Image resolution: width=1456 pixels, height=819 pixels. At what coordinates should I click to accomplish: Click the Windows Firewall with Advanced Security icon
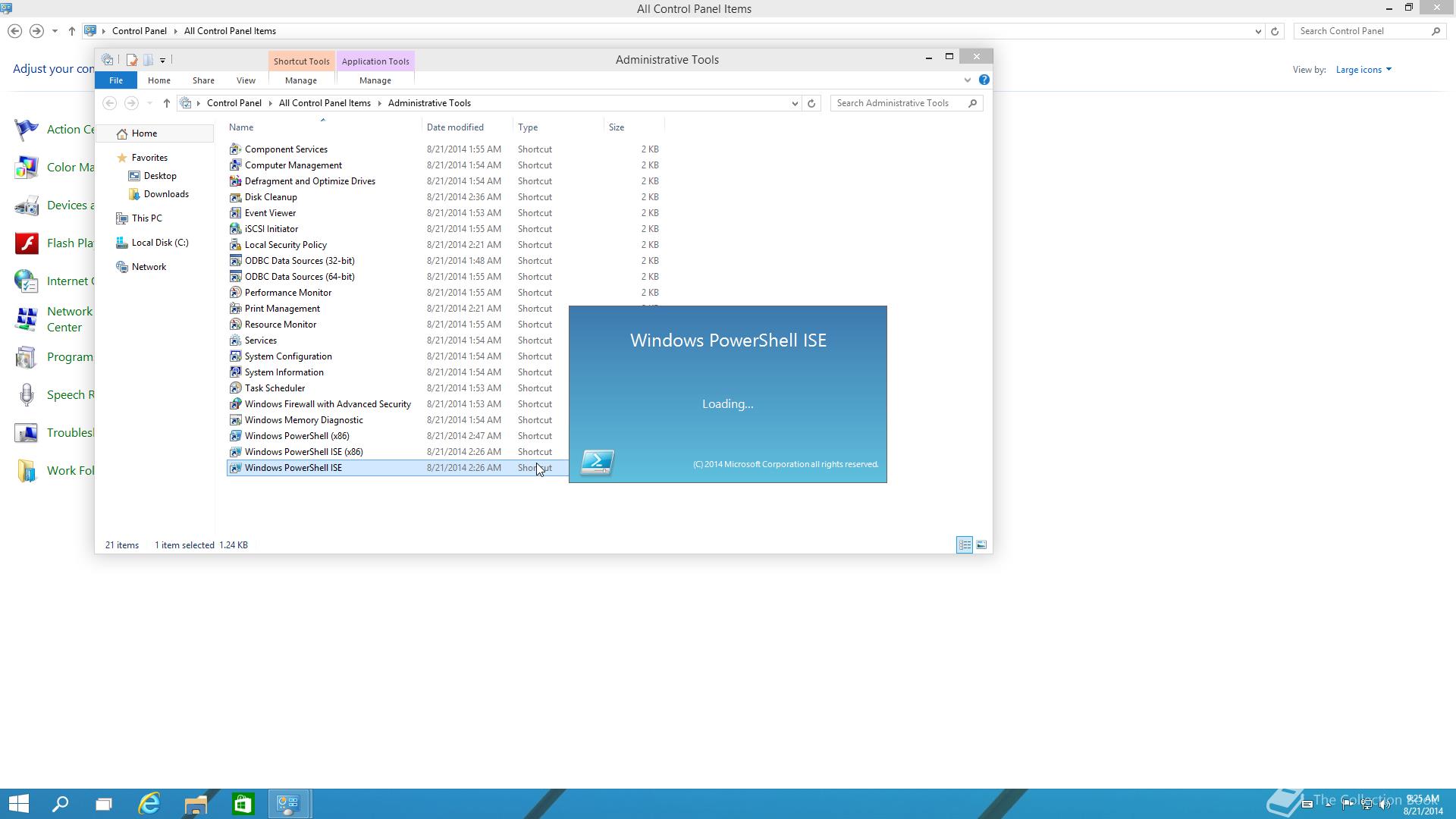point(235,404)
